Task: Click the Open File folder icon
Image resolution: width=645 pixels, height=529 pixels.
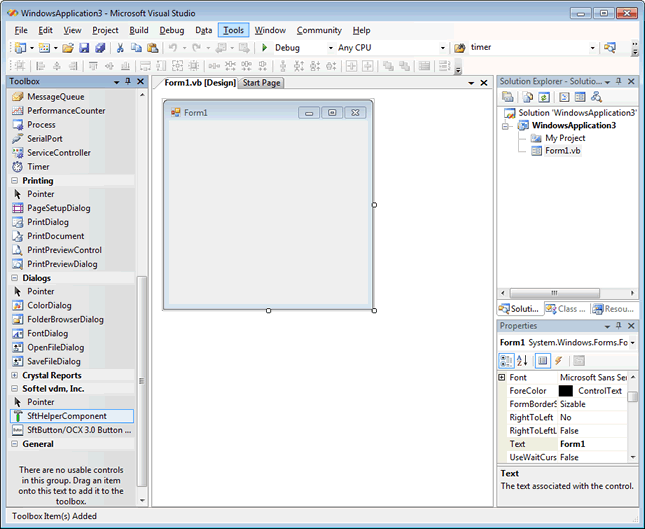Action: pos(68,48)
